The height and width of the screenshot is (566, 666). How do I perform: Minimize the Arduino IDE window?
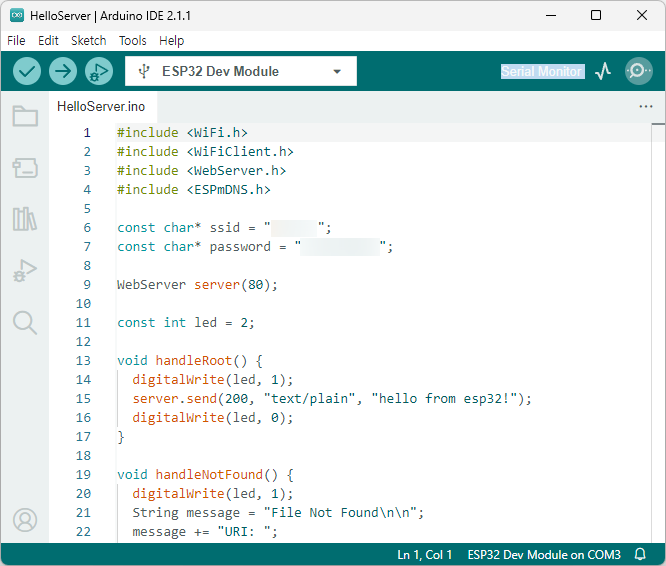point(551,16)
